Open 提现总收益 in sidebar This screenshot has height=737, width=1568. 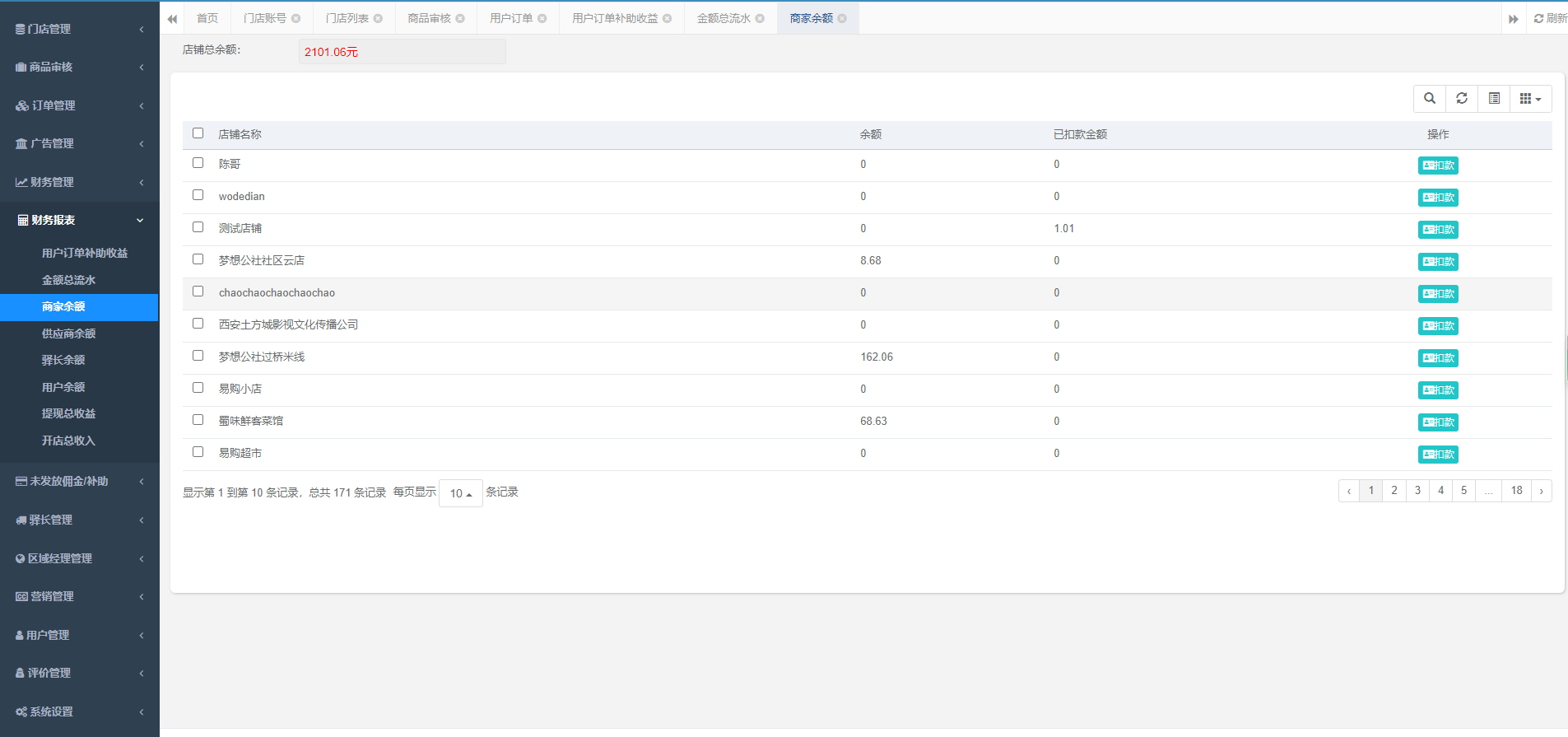pyautogui.click(x=79, y=413)
